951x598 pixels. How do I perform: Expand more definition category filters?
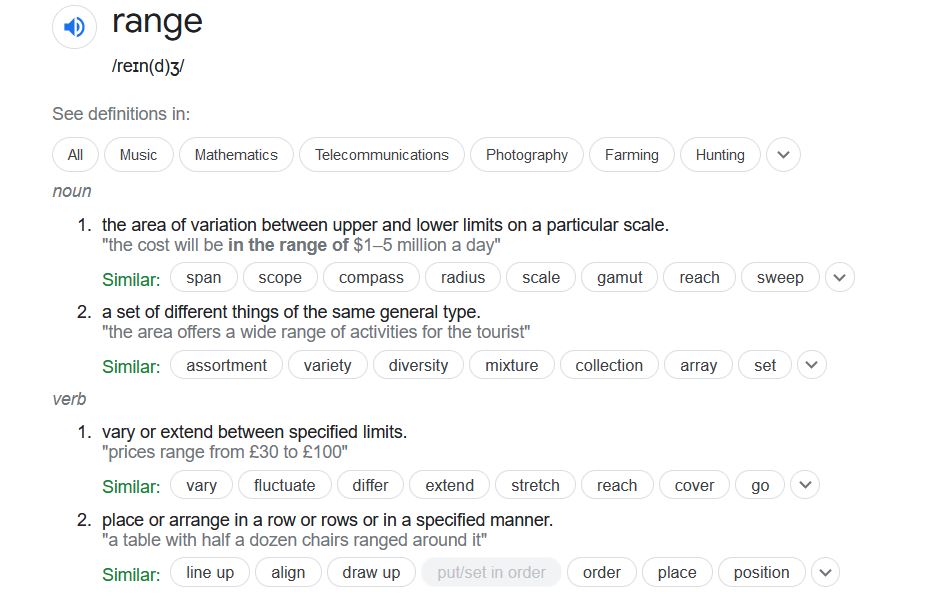click(x=783, y=155)
